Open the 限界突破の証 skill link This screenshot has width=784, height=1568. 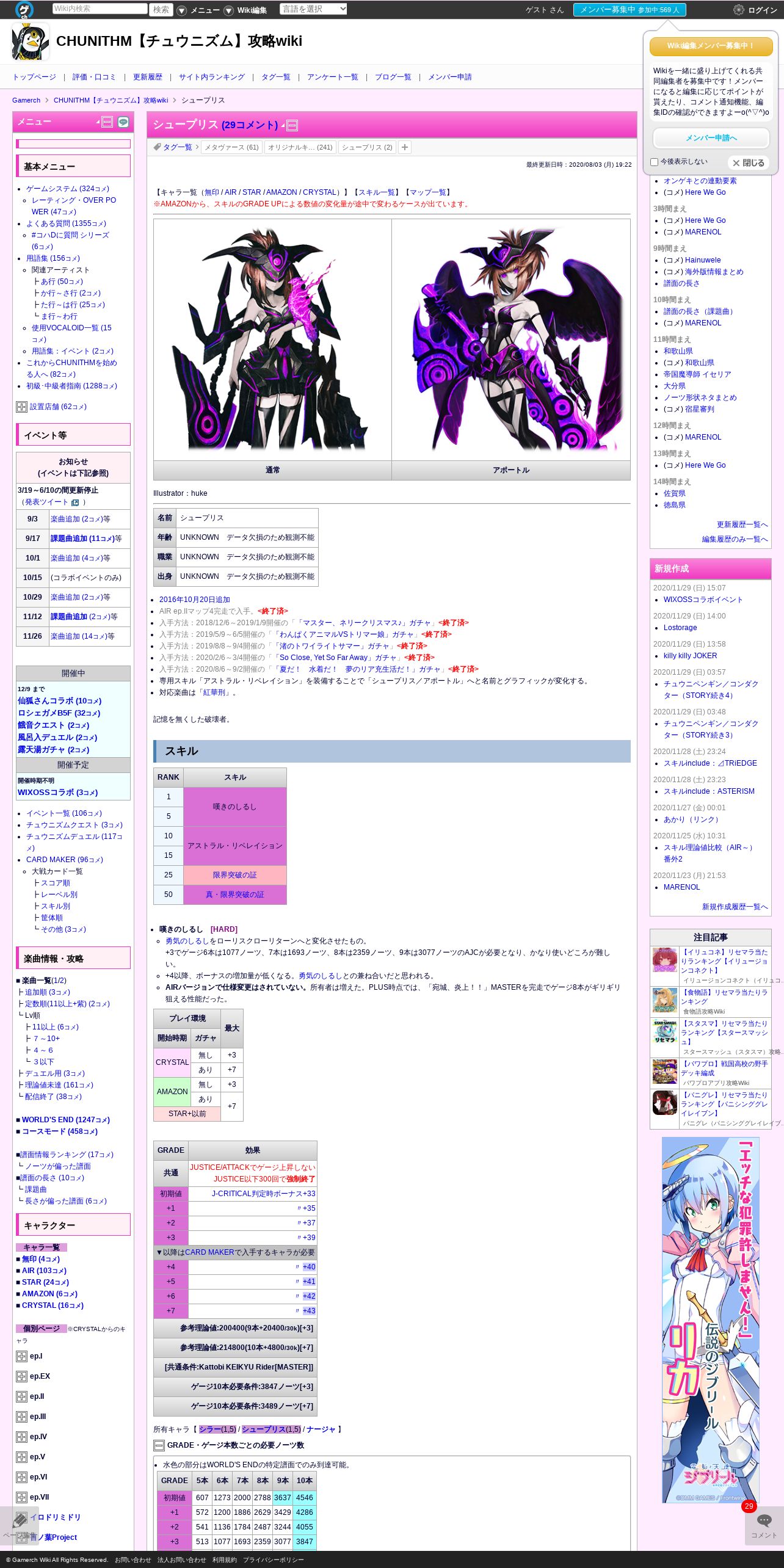(x=235, y=875)
